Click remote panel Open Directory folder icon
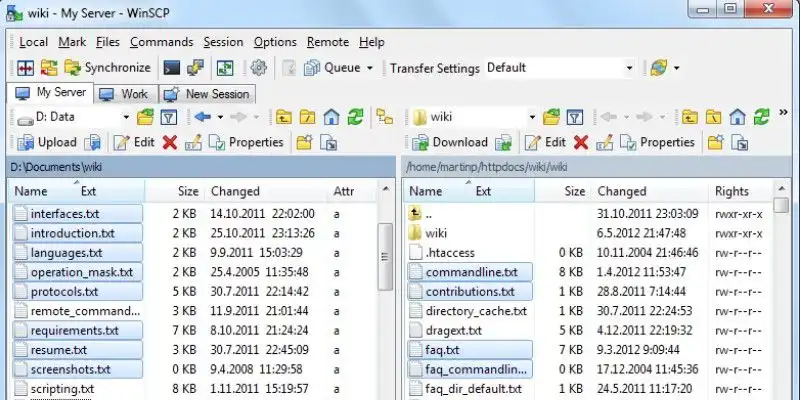800x400 pixels. tap(552, 117)
